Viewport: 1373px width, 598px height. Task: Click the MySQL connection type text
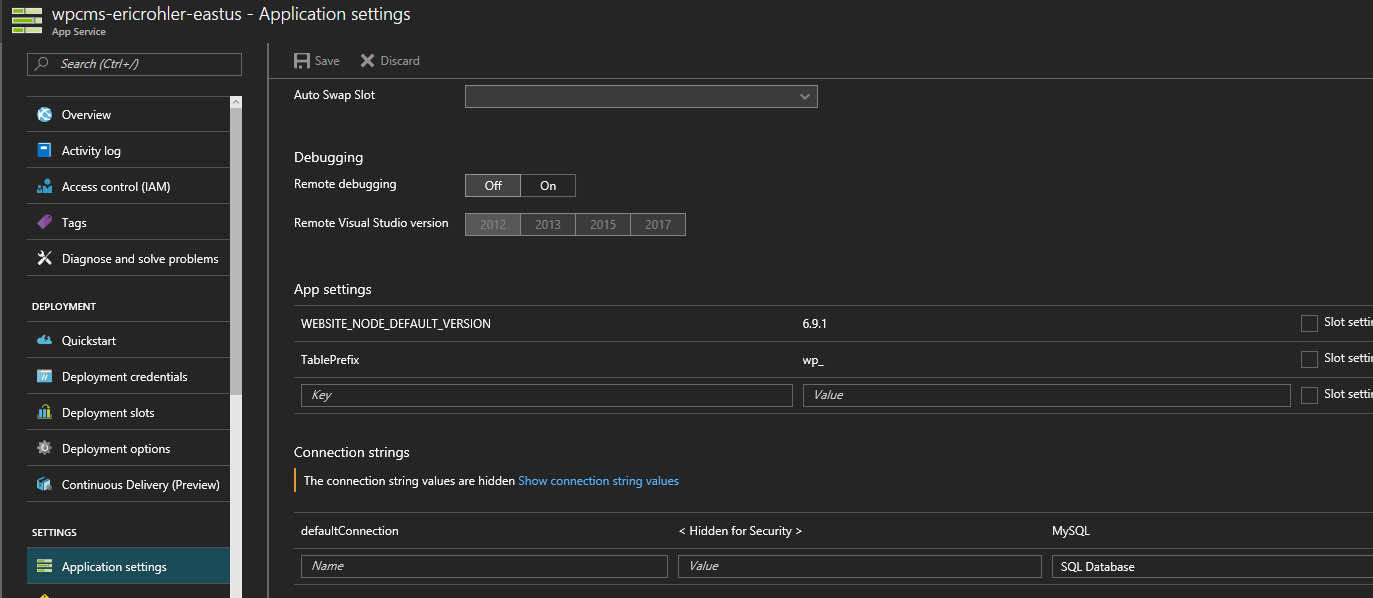(x=1071, y=531)
